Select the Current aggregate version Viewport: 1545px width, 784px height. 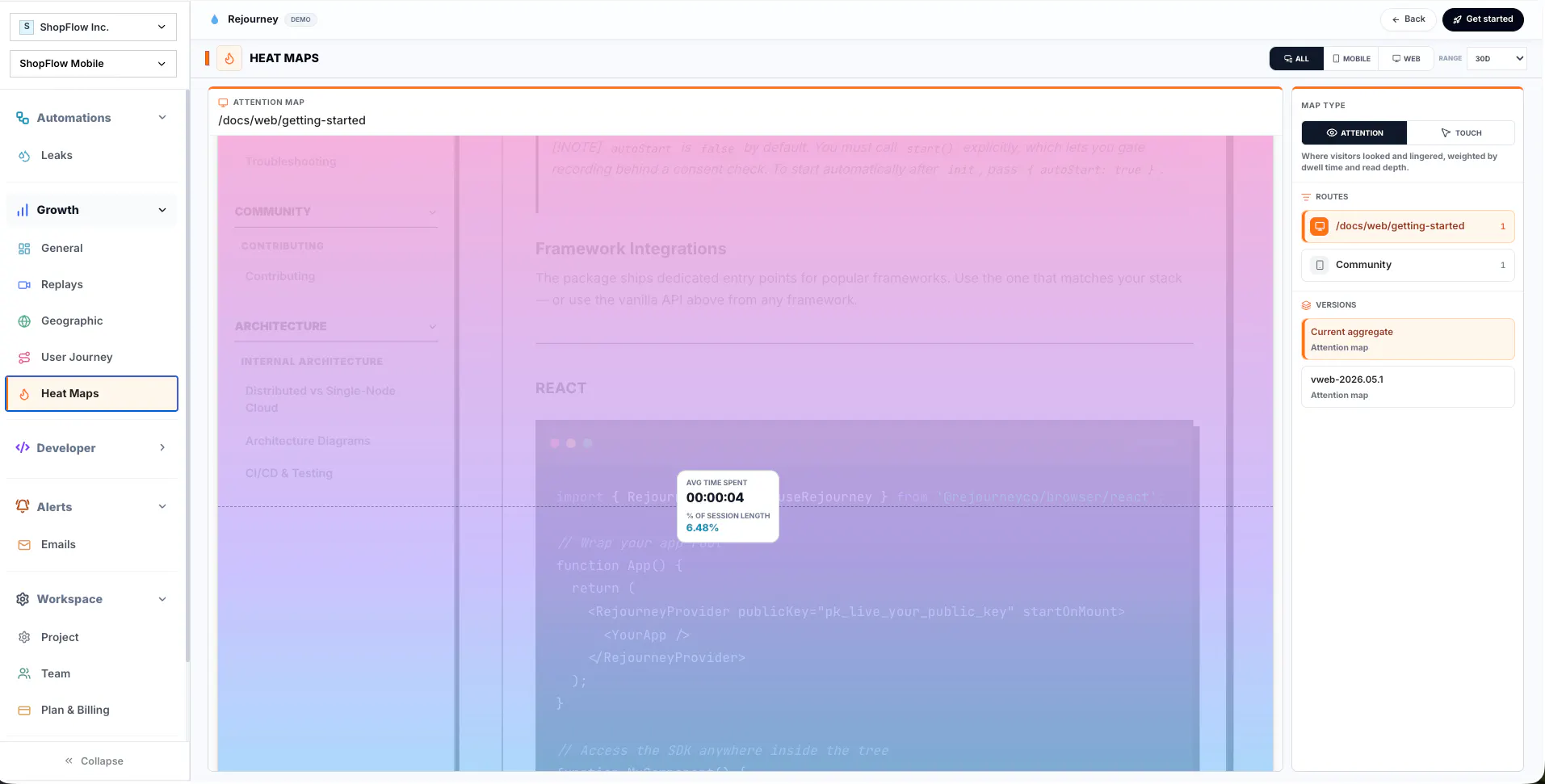point(1408,339)
